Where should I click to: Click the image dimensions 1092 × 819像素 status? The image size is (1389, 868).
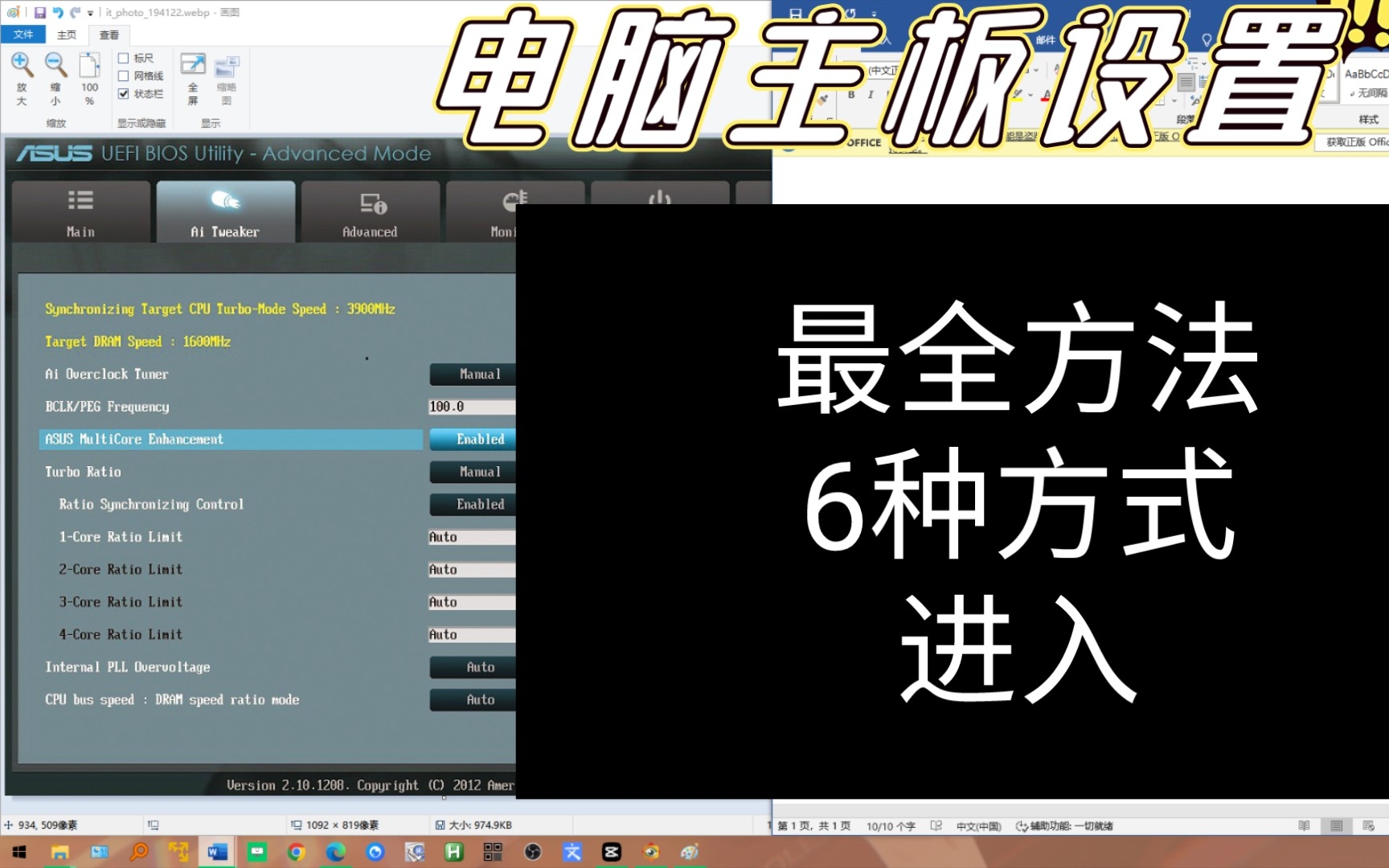(x=335, y=825)
